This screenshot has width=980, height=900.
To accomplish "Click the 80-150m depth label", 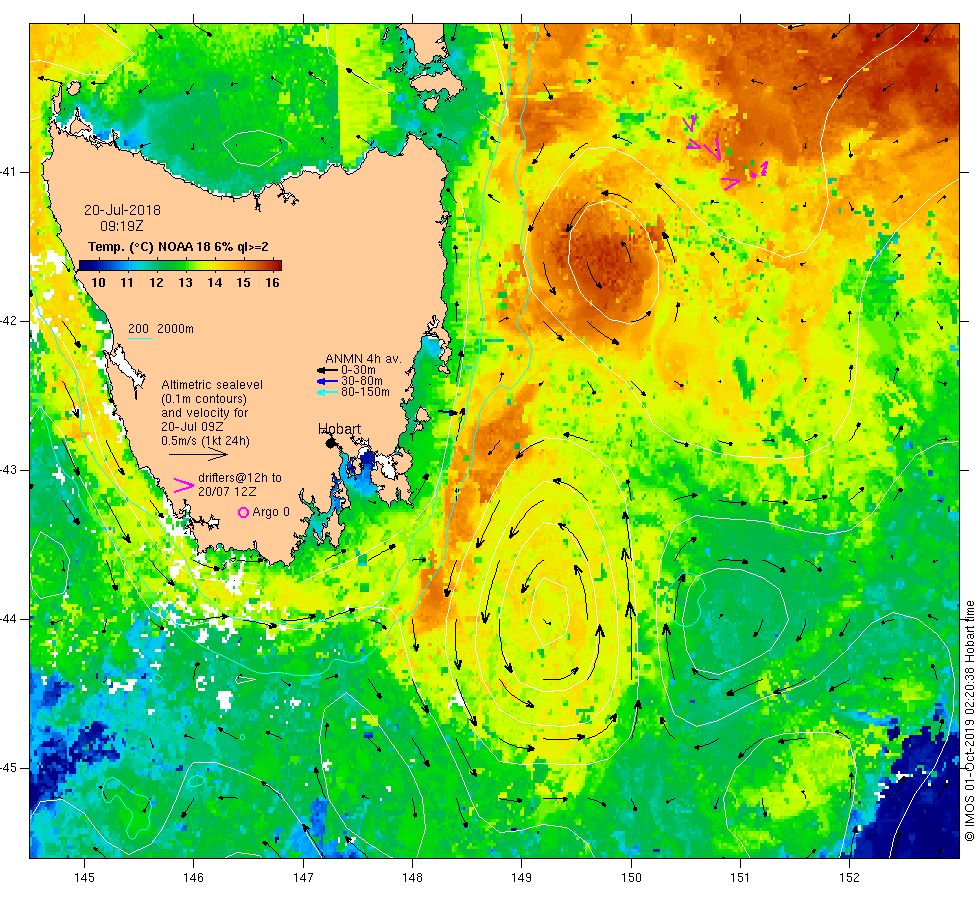I will click(365, 392).
